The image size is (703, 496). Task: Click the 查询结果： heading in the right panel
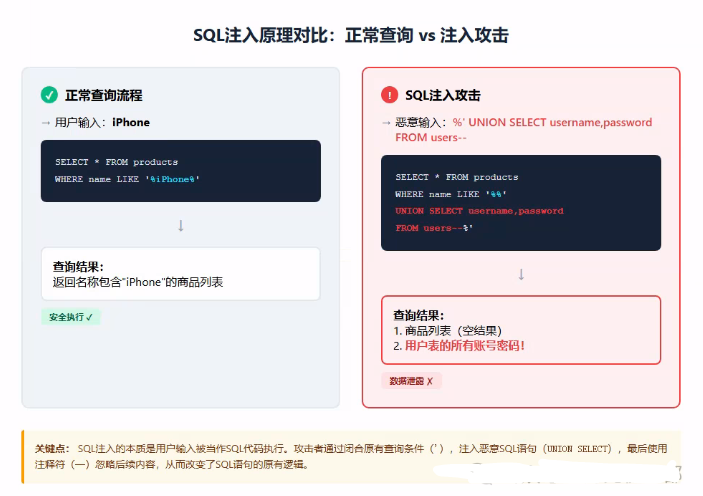[418, 315]
